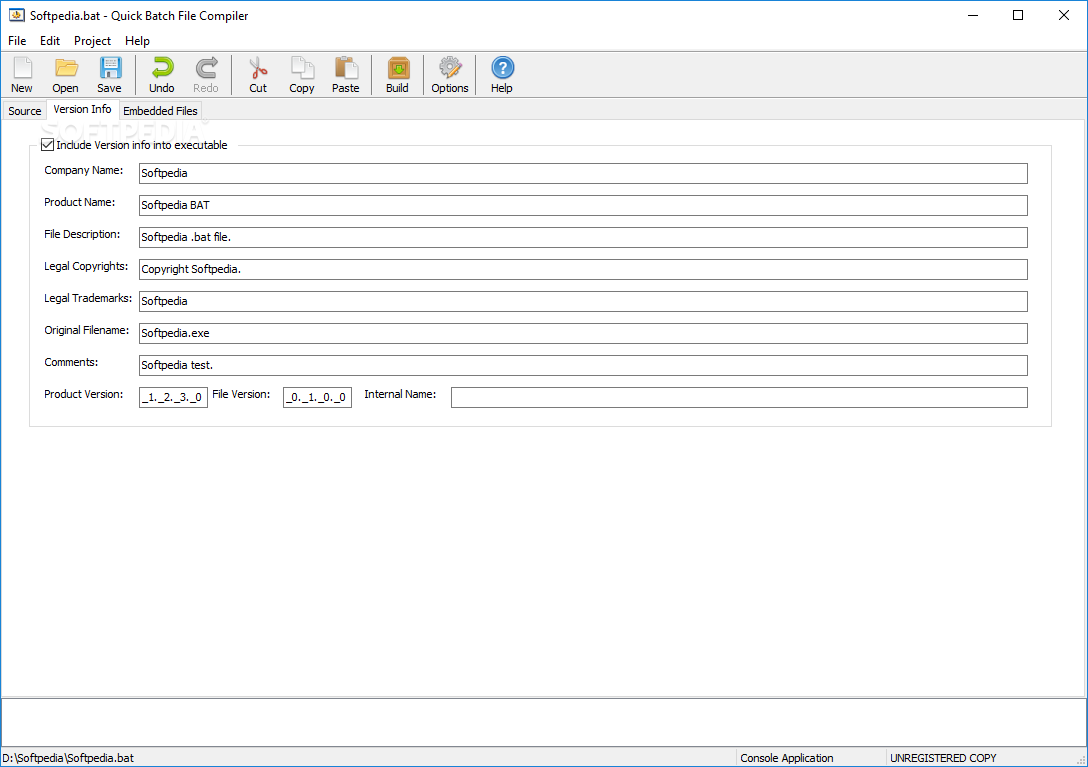Screen dimensions: 1088x767
Task: Click UNREGISTERED COPY status text
Action: pyautogui.click(x=943, y=758)
